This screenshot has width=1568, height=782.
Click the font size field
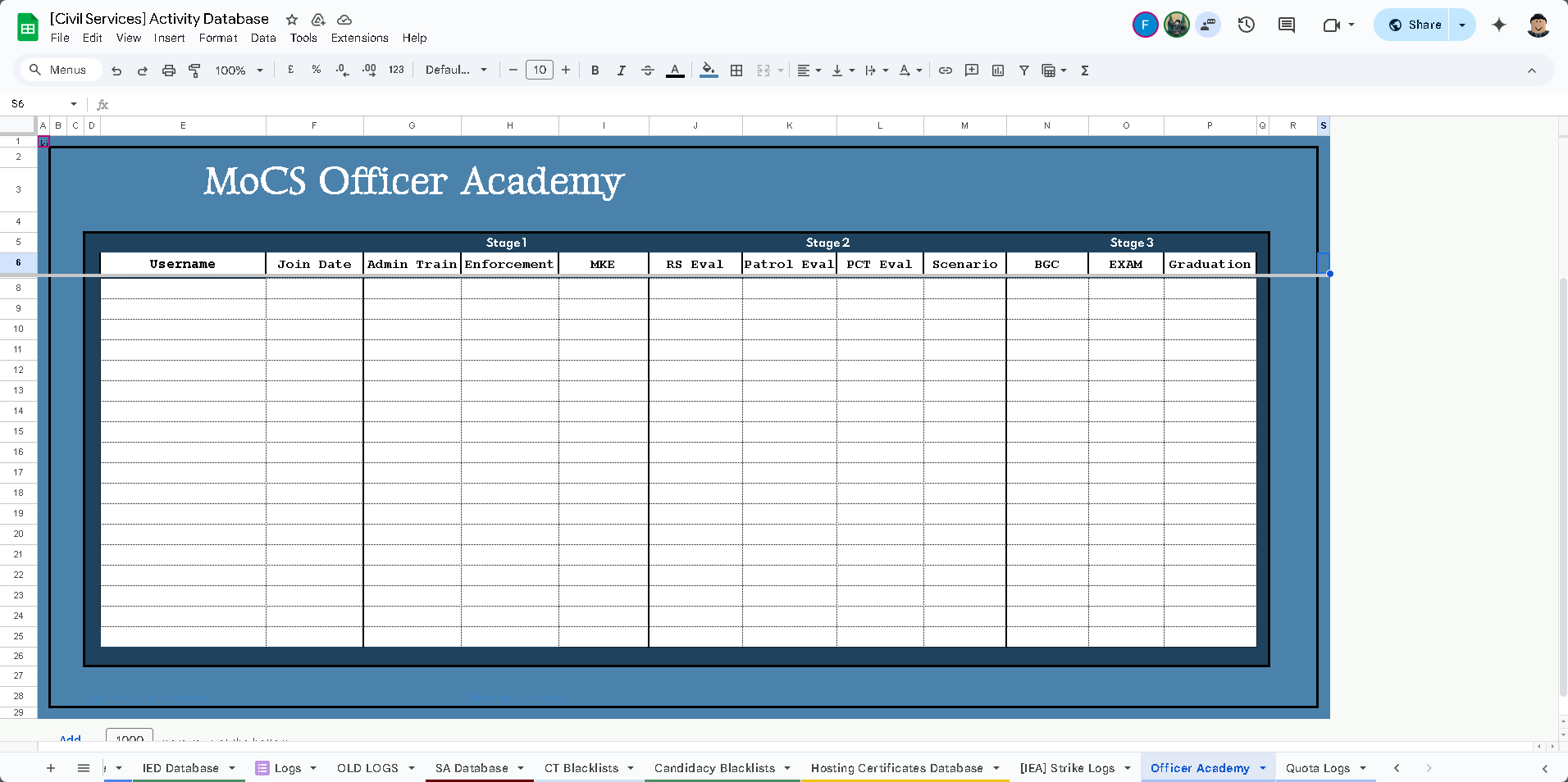[x=540, y=70]
